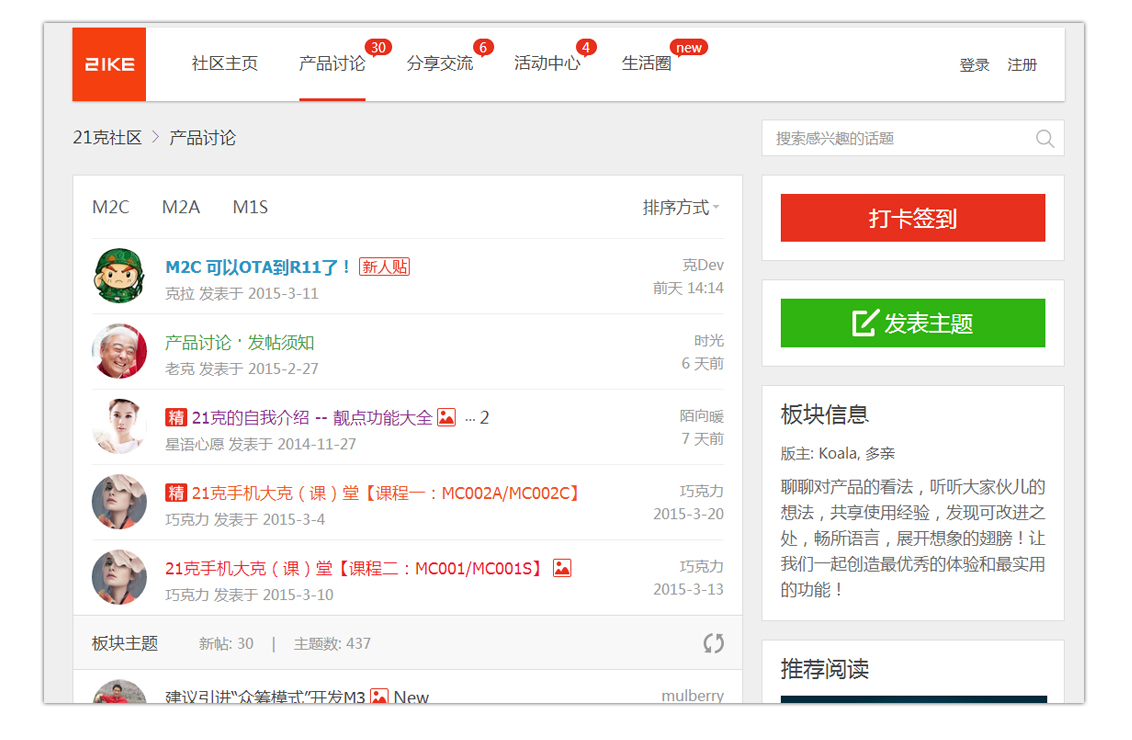
Task: Select the M2C filter tab
Action: point(110,207)
